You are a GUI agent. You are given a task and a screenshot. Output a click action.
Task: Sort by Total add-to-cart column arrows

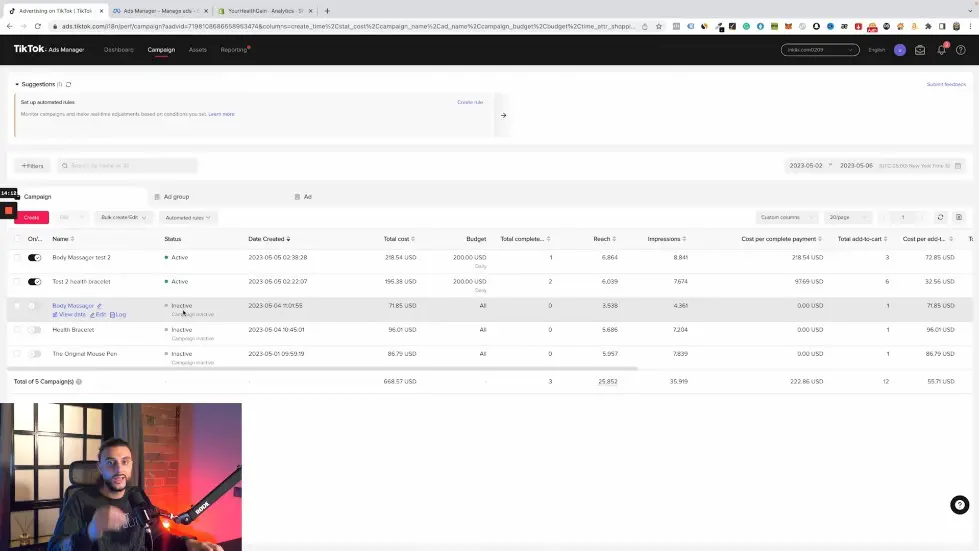coord(885,239)
